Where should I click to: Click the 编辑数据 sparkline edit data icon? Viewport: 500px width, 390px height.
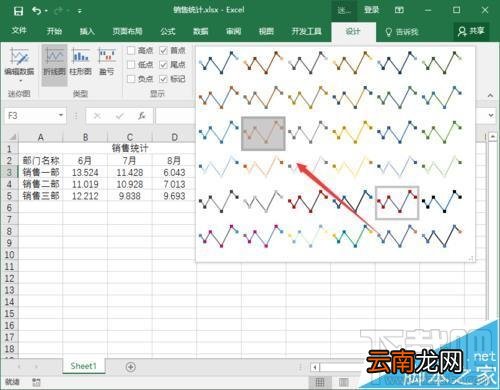[x=19, y=57]
